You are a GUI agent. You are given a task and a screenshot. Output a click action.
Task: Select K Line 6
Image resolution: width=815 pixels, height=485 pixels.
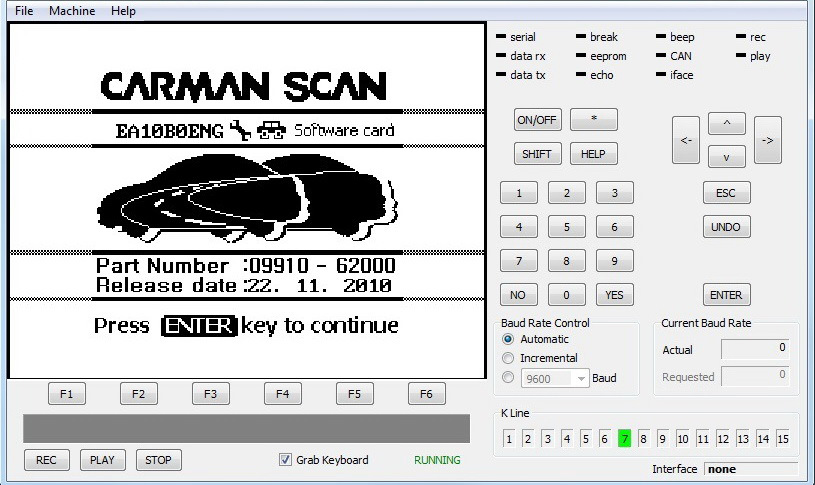[604, 439]
